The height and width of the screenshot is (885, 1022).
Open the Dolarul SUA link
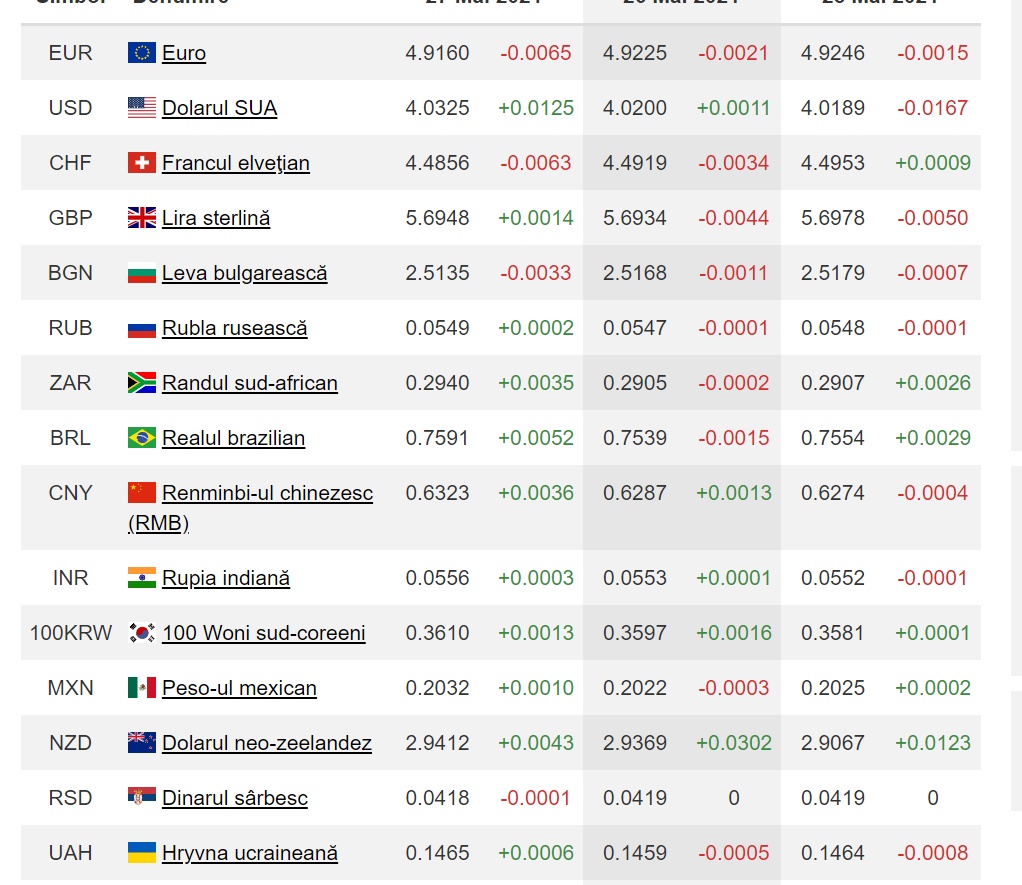click(220, 108)
